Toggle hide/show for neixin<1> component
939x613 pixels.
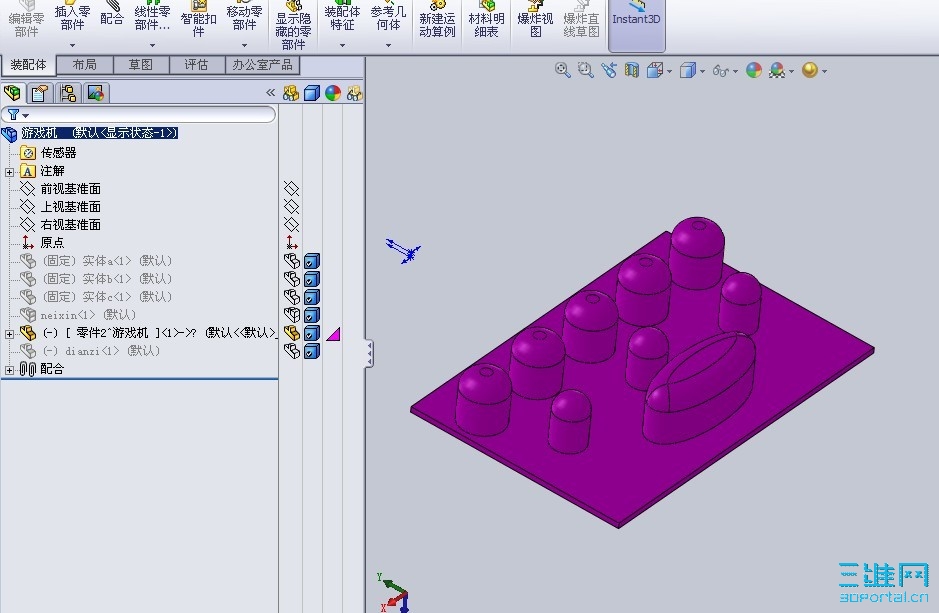click(x=292, y=315)
